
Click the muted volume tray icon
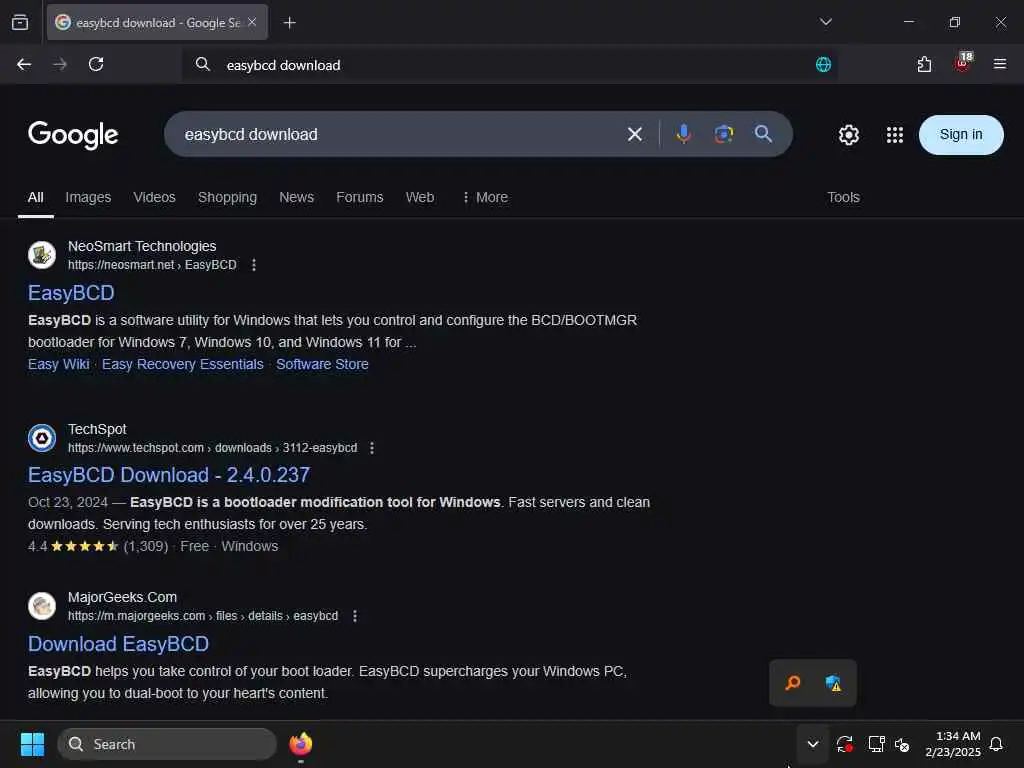pyautogui.click(x=902, y=744)
